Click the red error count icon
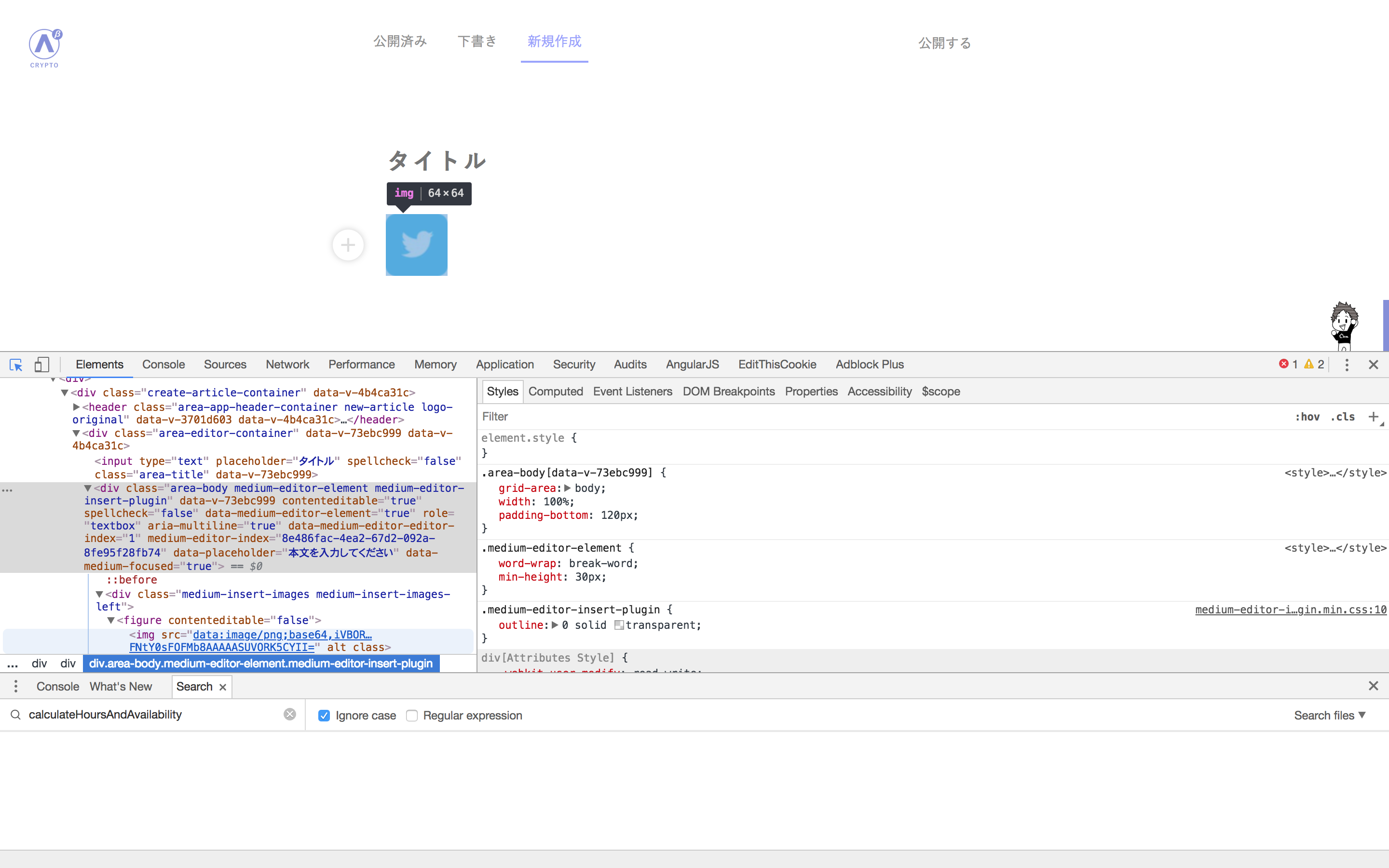Screen dimensions: 1389x868 click(x=1284, y=364)
